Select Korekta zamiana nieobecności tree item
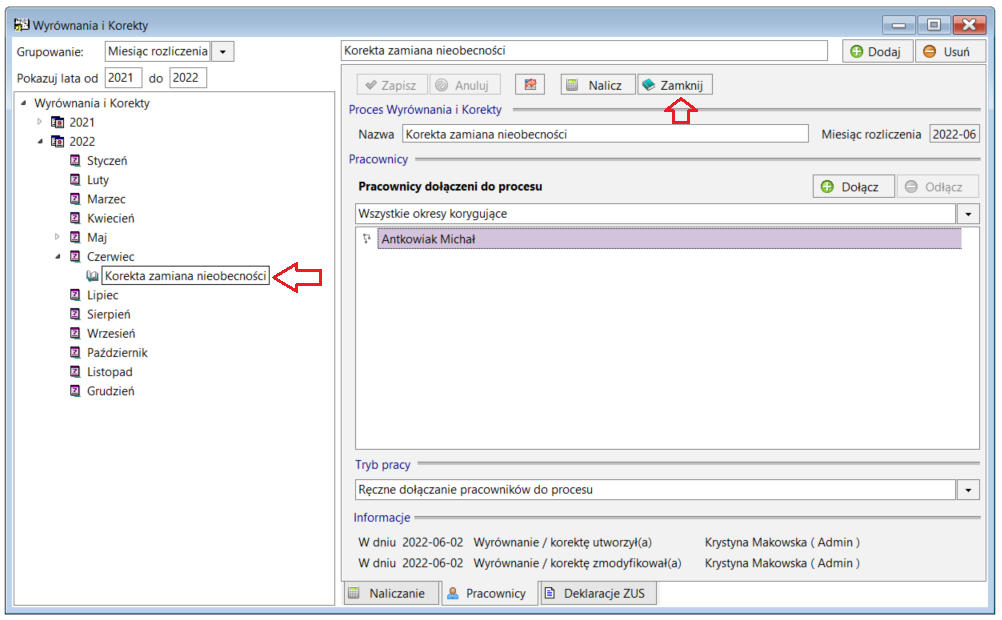 tap(185, 276)
